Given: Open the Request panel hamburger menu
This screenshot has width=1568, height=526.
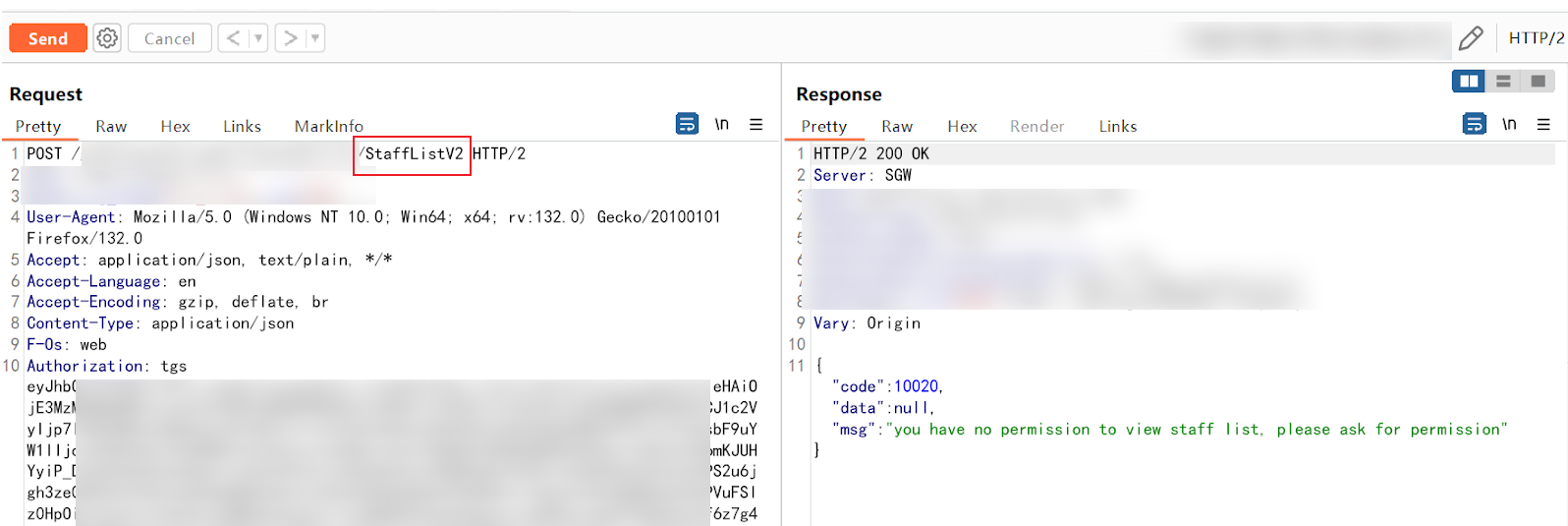Looking at the screenshot, I should point(756,124).
